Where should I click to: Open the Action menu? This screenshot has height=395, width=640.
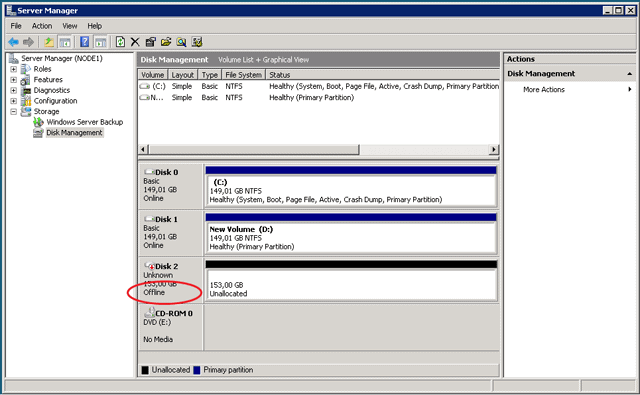[42, 26]
